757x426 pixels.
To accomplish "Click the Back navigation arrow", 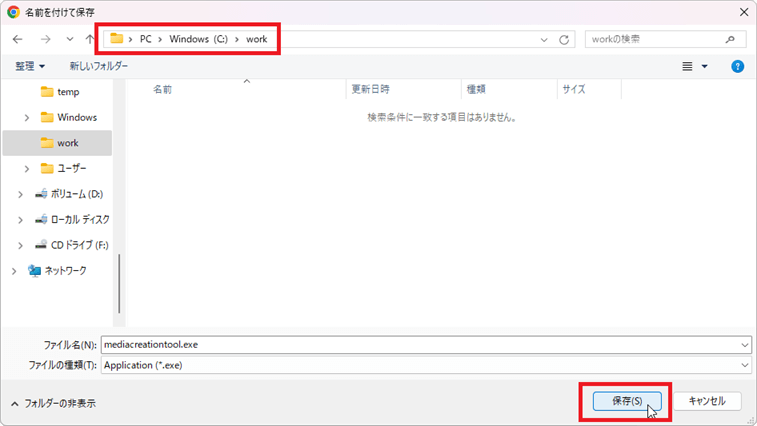I will coord(18,39).
